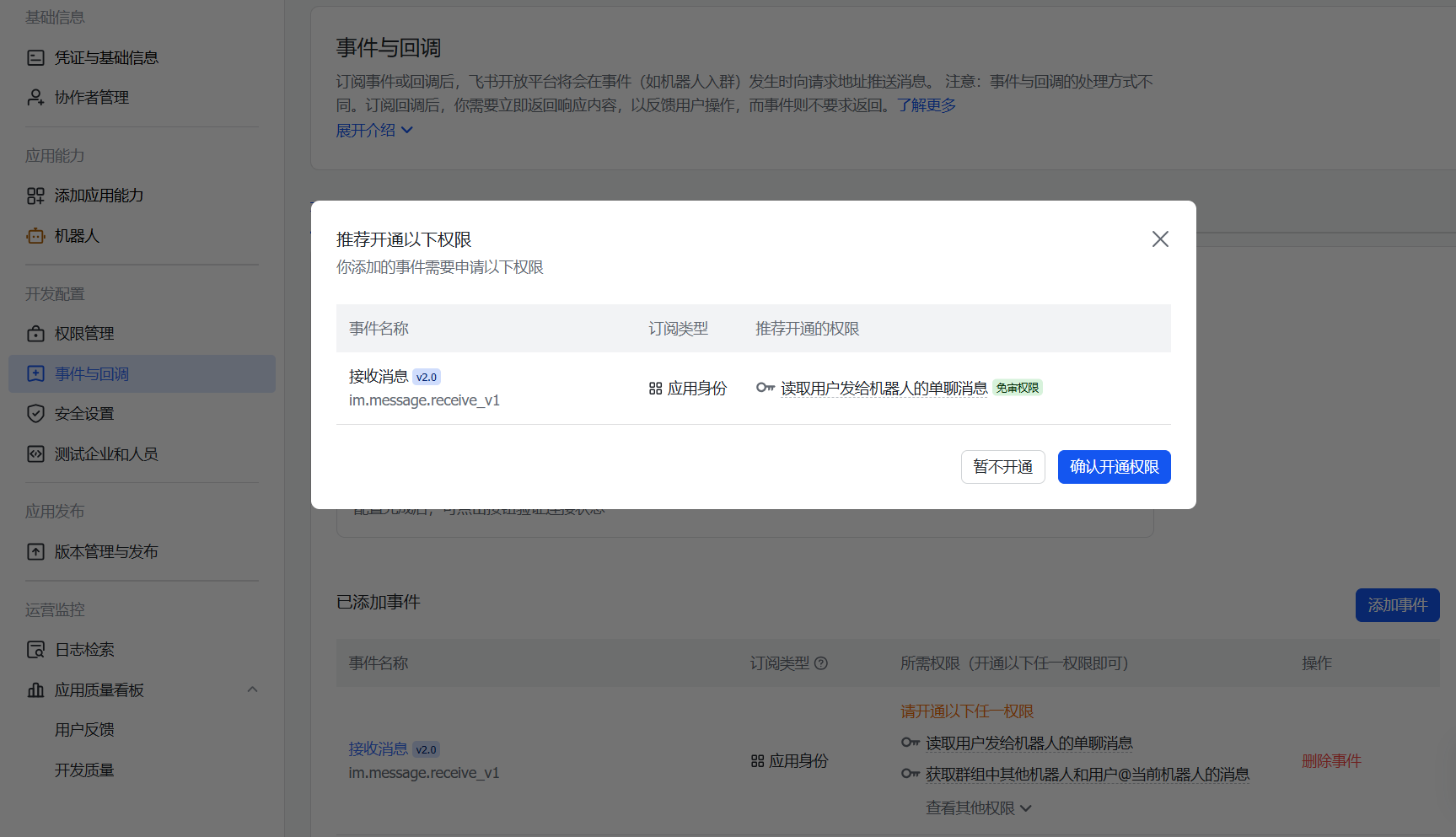The width and height of the screenshot is (1456, 837).
Task: Click 删除事件 link
Action: coord(1331,761)
